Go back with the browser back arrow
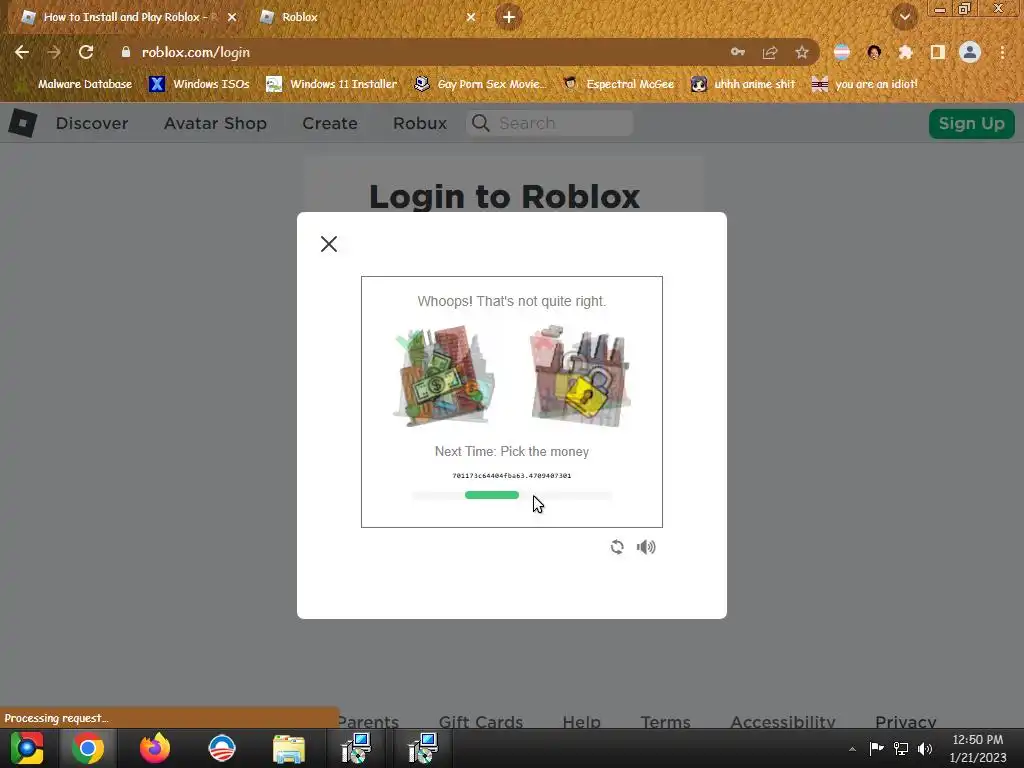Viewport: 1024px width, 768px height. point(22,52)
